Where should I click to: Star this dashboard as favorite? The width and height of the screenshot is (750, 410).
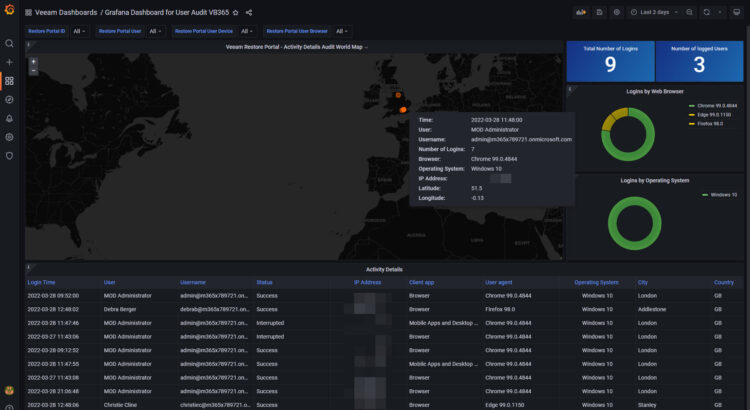click(x=235, y=12)
